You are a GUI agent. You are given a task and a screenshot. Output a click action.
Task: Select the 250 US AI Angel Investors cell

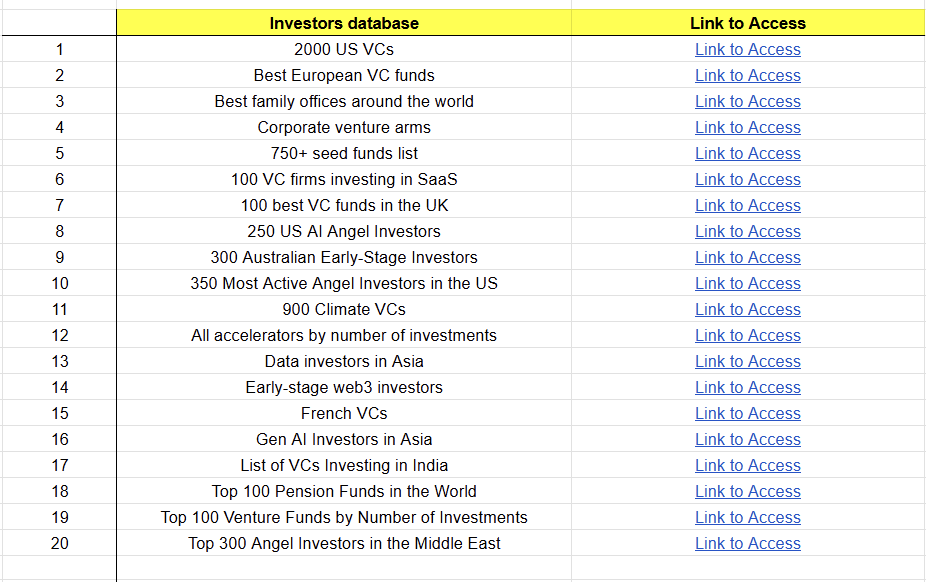[344, 231]
